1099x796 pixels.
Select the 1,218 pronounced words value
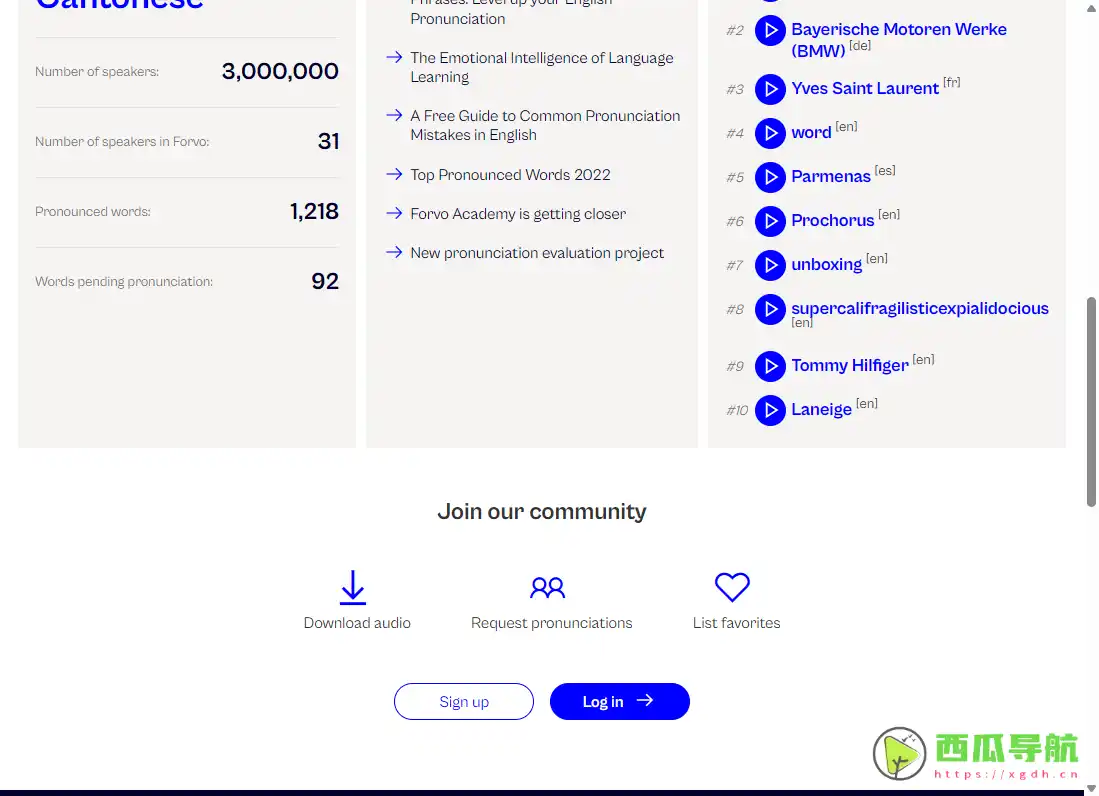click(x=314, y=211)
